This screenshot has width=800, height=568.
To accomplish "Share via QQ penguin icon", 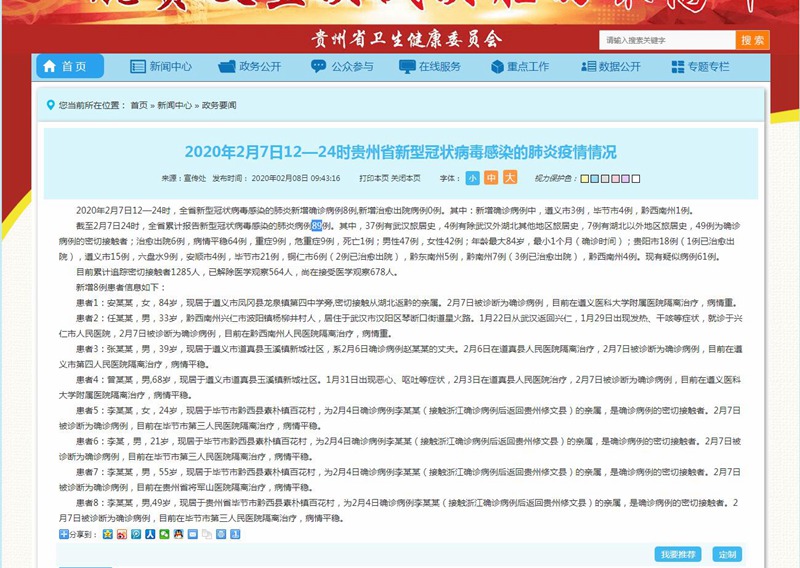I will pyautogui.click(x=178, y=534).
